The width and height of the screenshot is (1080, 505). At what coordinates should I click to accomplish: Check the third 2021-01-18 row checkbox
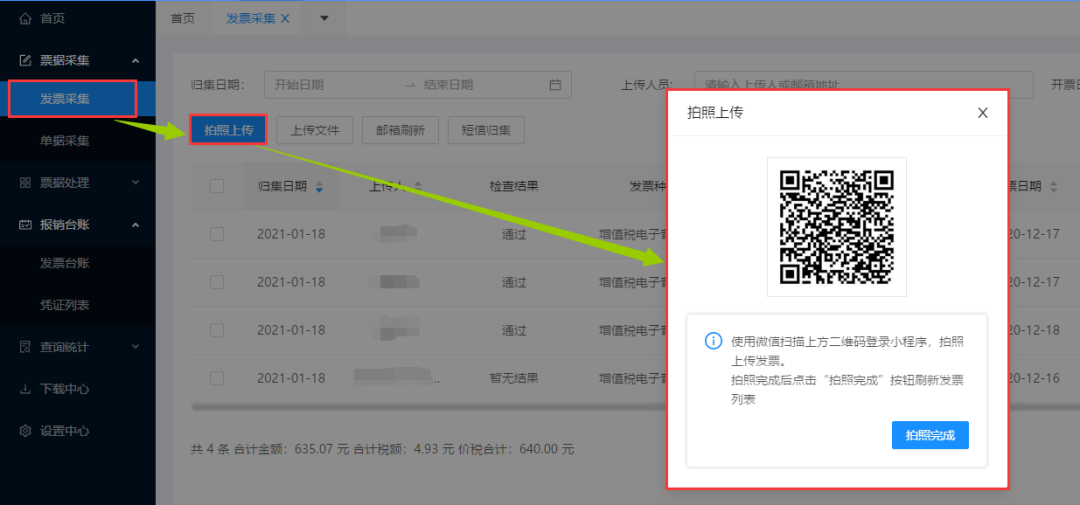coord(217,330)
